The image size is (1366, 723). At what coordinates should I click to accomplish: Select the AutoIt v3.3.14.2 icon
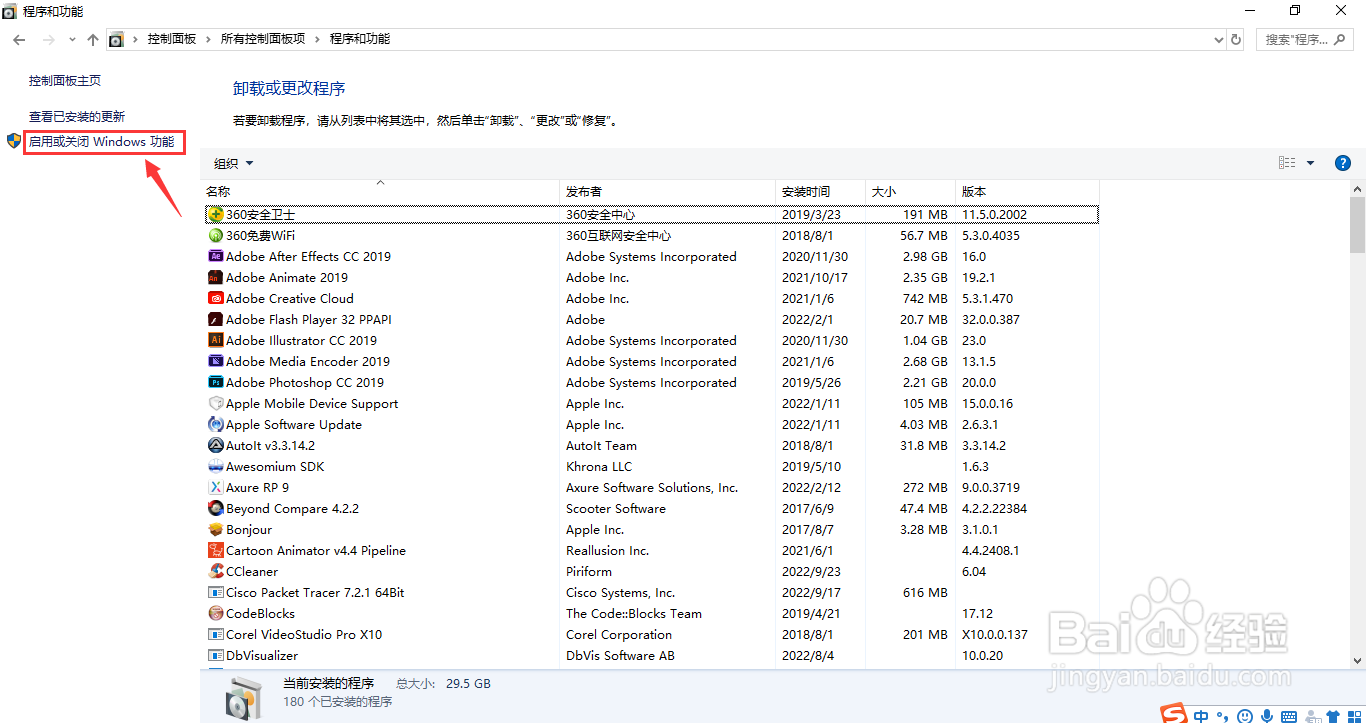pos(216,445)
